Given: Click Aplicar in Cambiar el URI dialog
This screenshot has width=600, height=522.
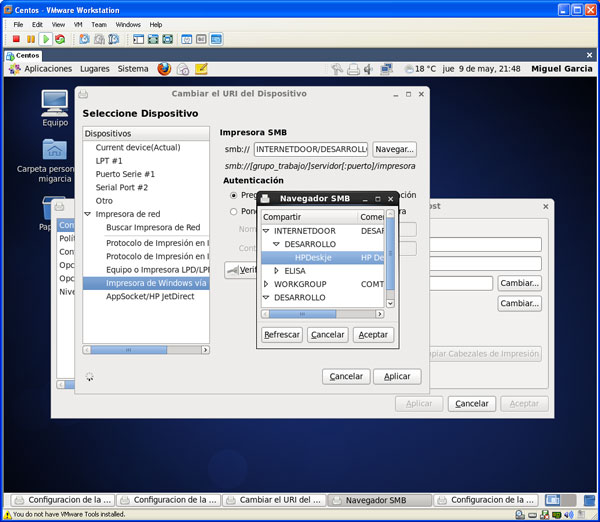Looking at the screenshot, I should [397, 377].
